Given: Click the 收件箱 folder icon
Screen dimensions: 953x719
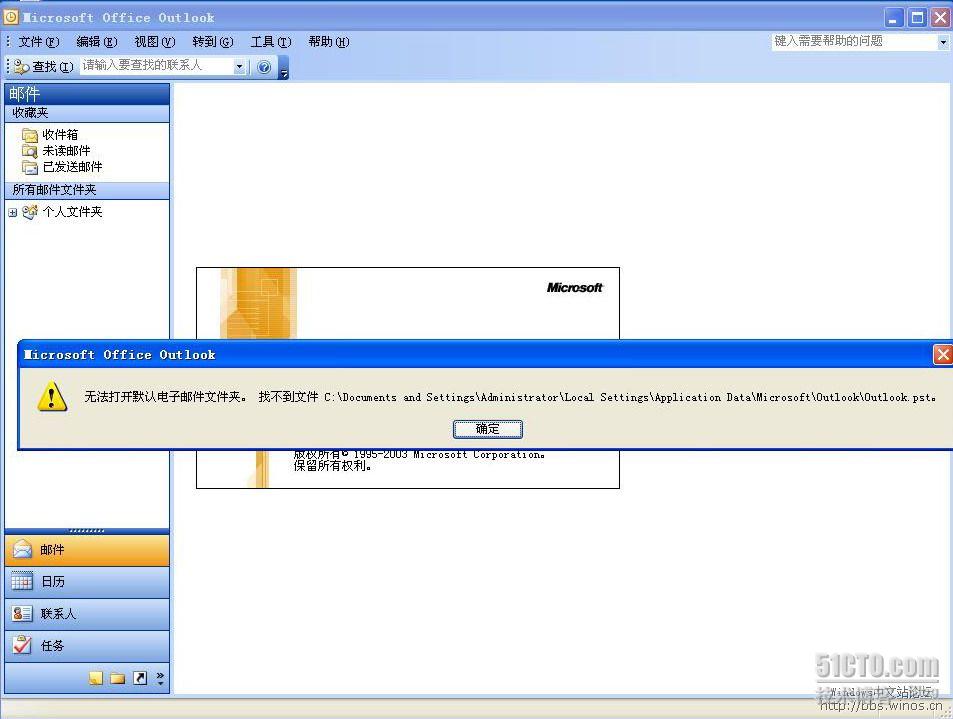Looking at the screenshot, I should pos(30,135).
